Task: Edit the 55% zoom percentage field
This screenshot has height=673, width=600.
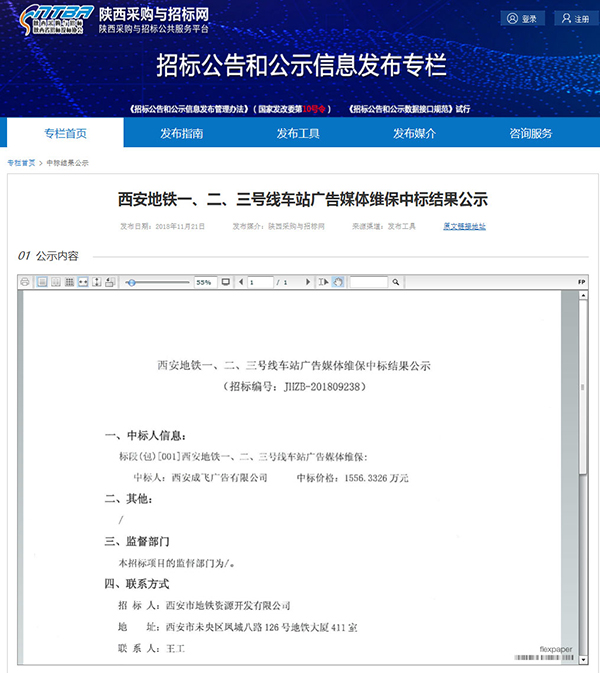Action: pyautogui.click(x=205, y=282)
